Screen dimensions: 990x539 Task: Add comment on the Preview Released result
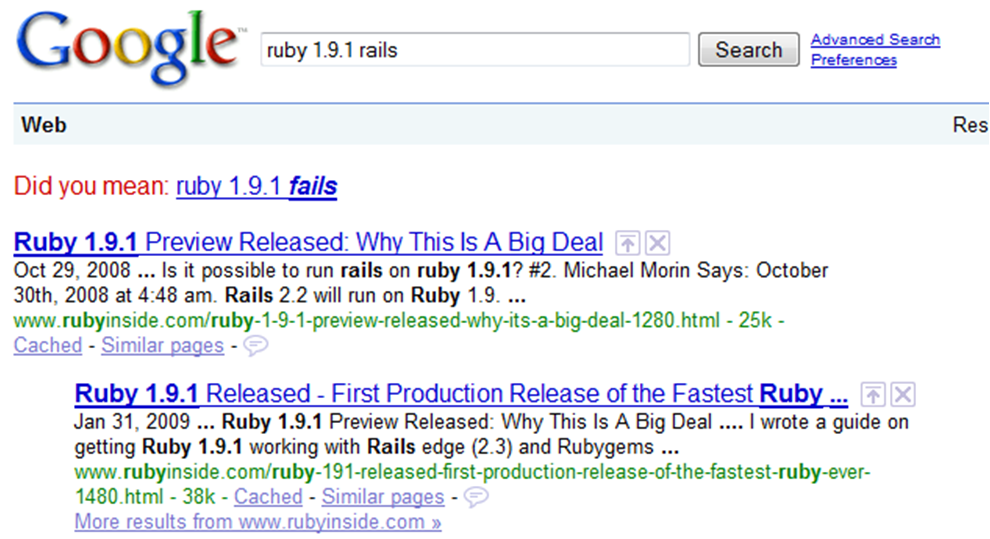coord(256,345)
